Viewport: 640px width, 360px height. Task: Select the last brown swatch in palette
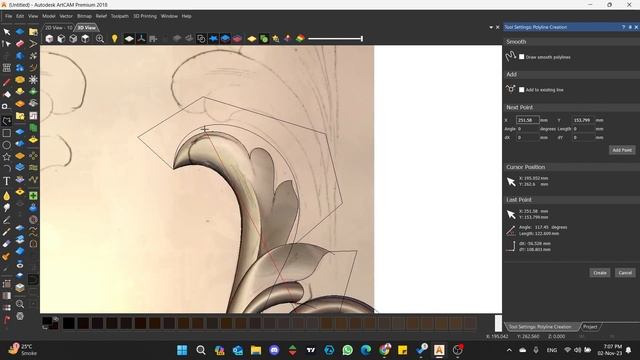tap(470, 323)
